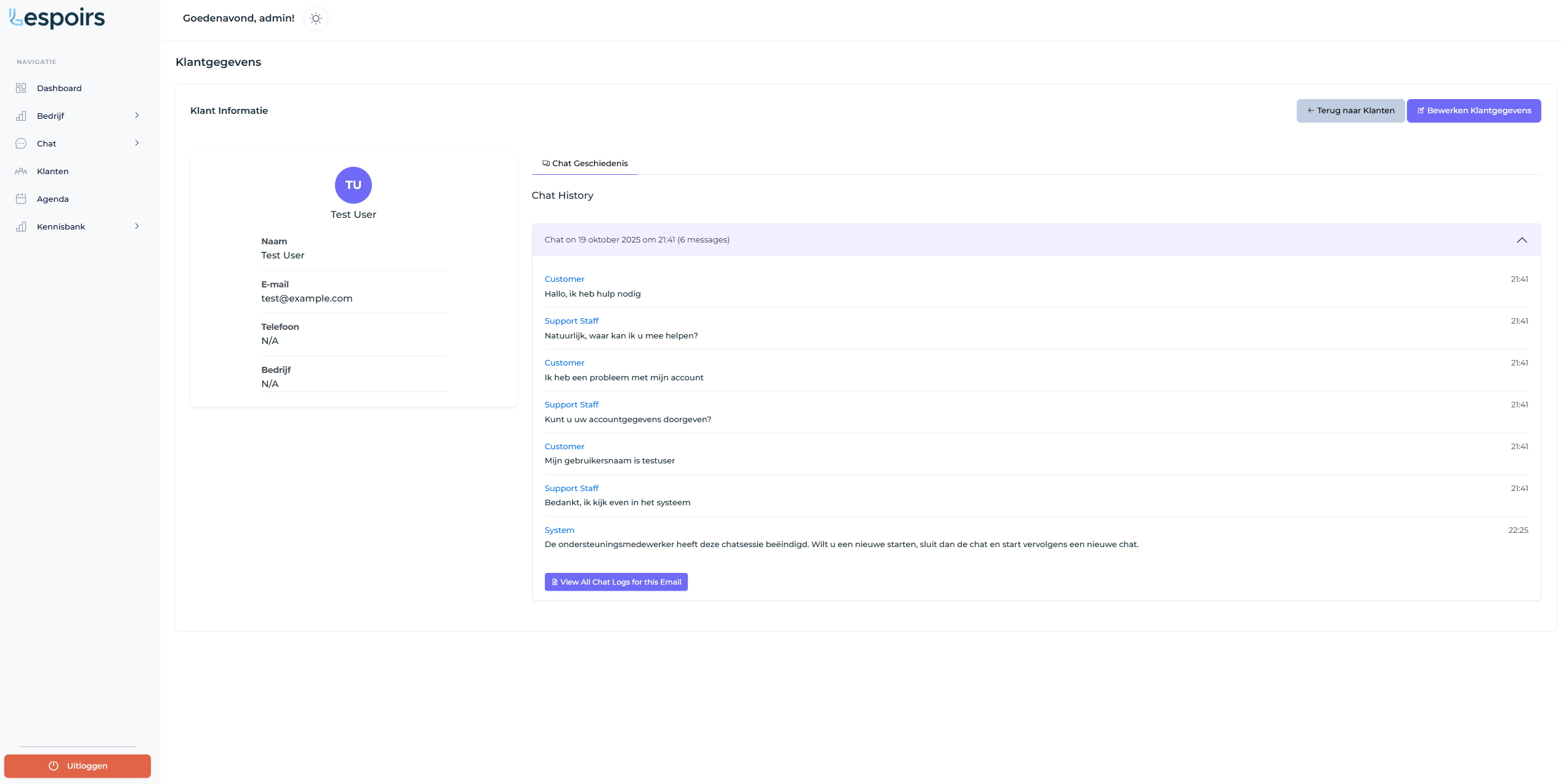Click the Agenda calendar icon
Viewport: 1564px width, 784px height.
(21, 199)
